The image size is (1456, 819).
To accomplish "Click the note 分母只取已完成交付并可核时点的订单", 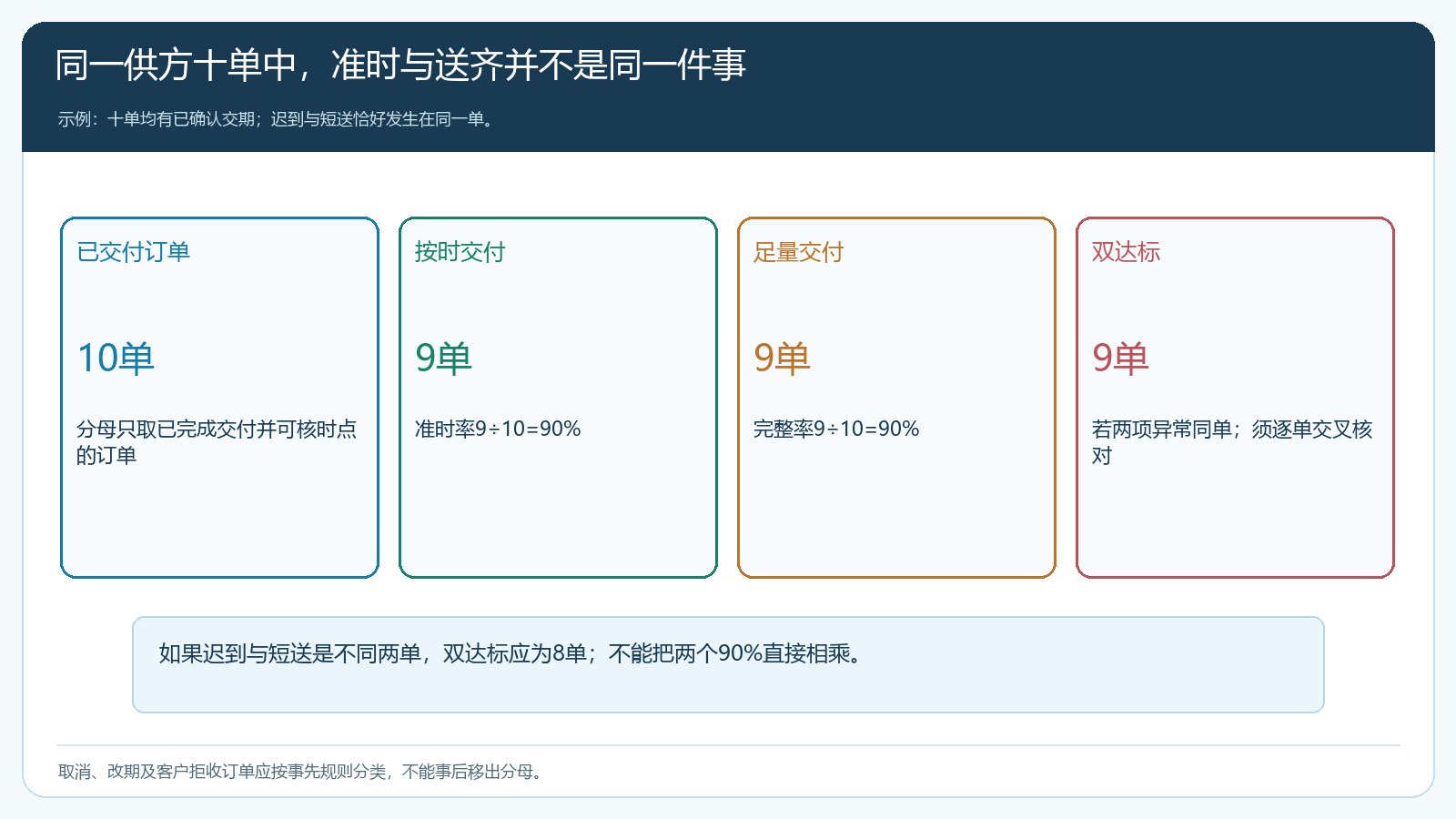I will point(217,442).
